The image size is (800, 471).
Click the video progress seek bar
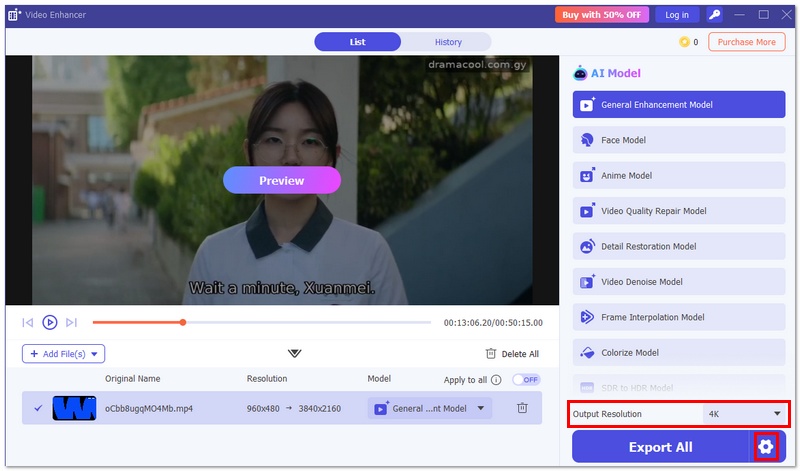coord(260,322)
